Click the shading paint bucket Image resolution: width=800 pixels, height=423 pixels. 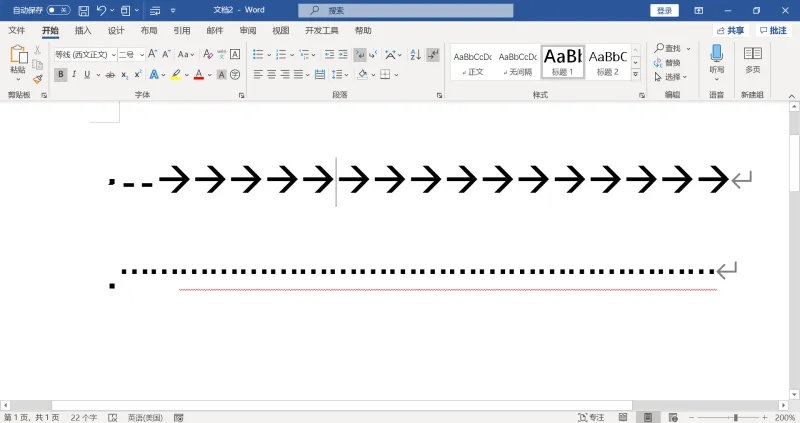pos(363,74)
